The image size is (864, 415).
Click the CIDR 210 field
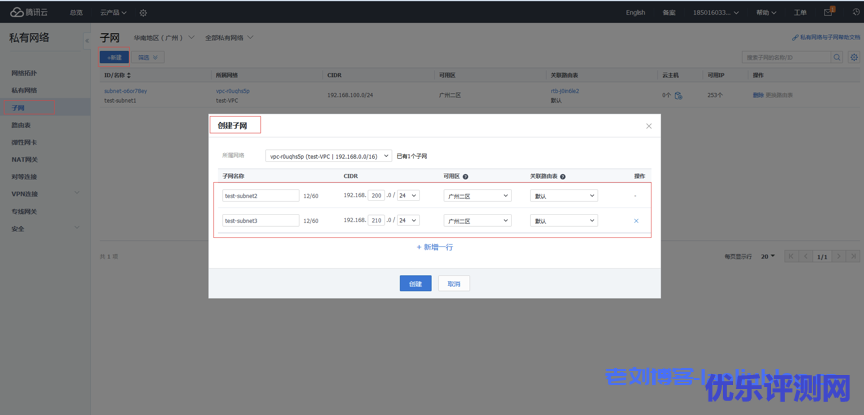(377, 221)
